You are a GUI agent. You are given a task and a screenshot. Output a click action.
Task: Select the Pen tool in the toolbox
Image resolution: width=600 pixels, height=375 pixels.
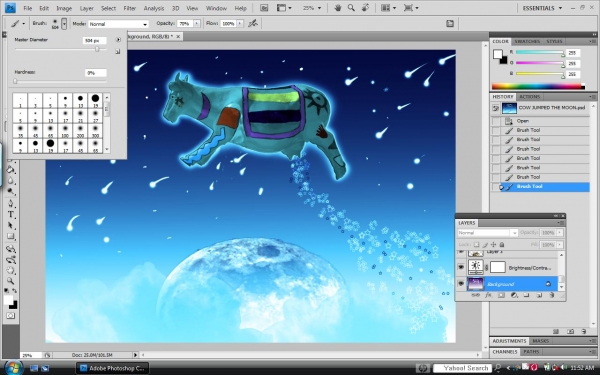11,203
